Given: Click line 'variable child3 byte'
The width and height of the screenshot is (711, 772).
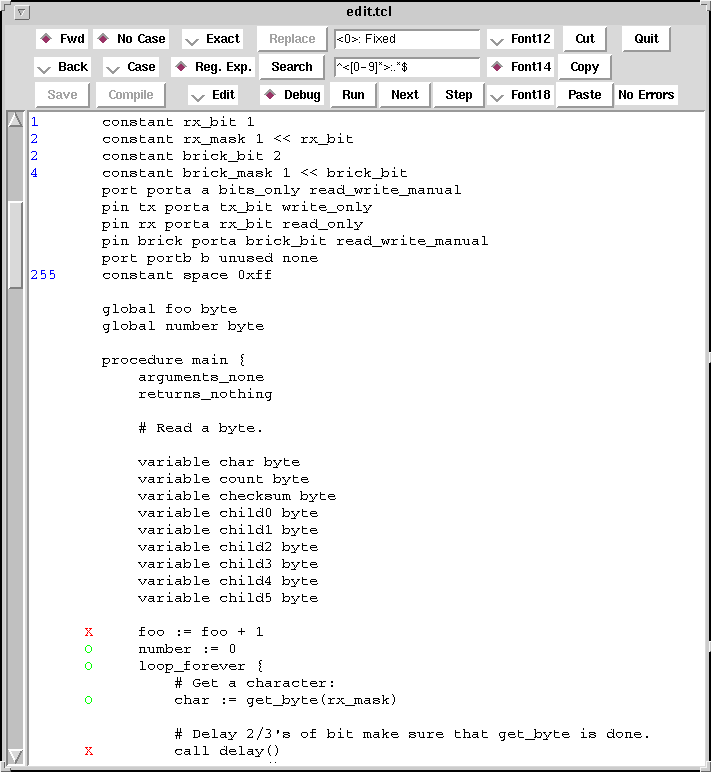Looking at the screenshot, I should [227, 564].
